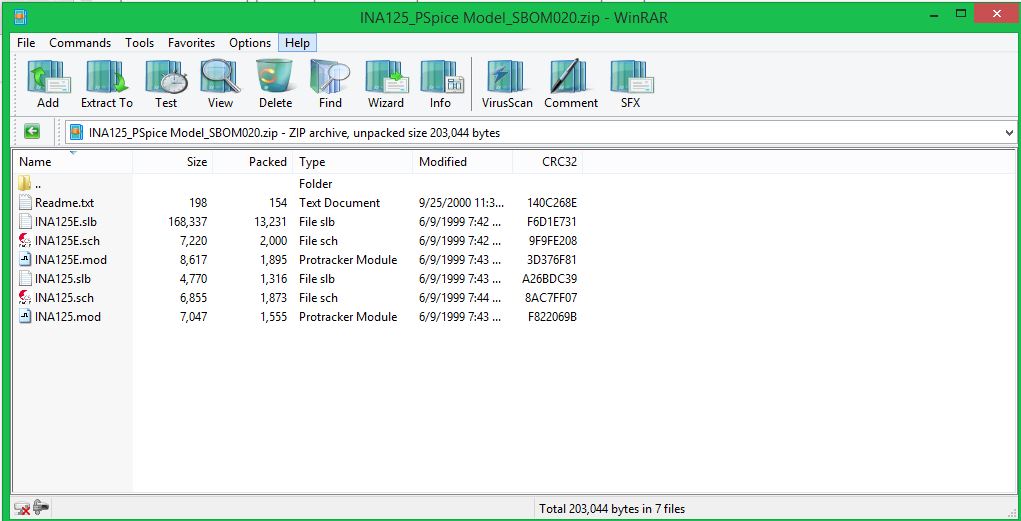Screen dimensions: 1021x521
Task: Open the Options menu
Action: coord(250,43)
